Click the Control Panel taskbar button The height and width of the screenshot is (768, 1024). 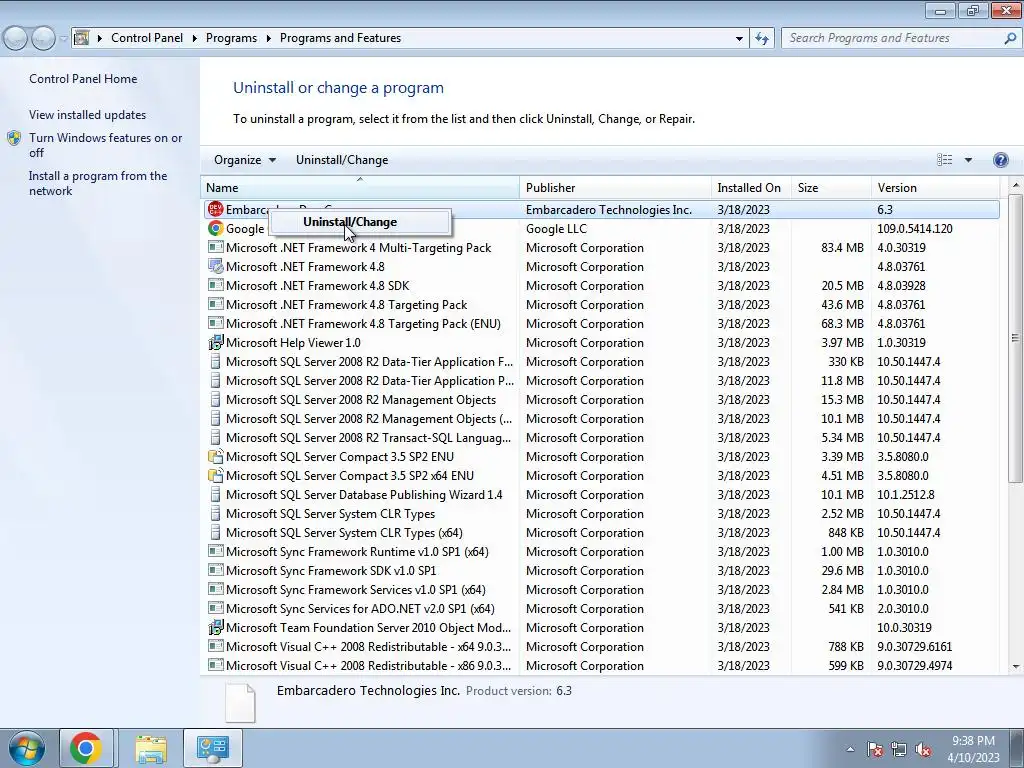[x=212, y=748]
